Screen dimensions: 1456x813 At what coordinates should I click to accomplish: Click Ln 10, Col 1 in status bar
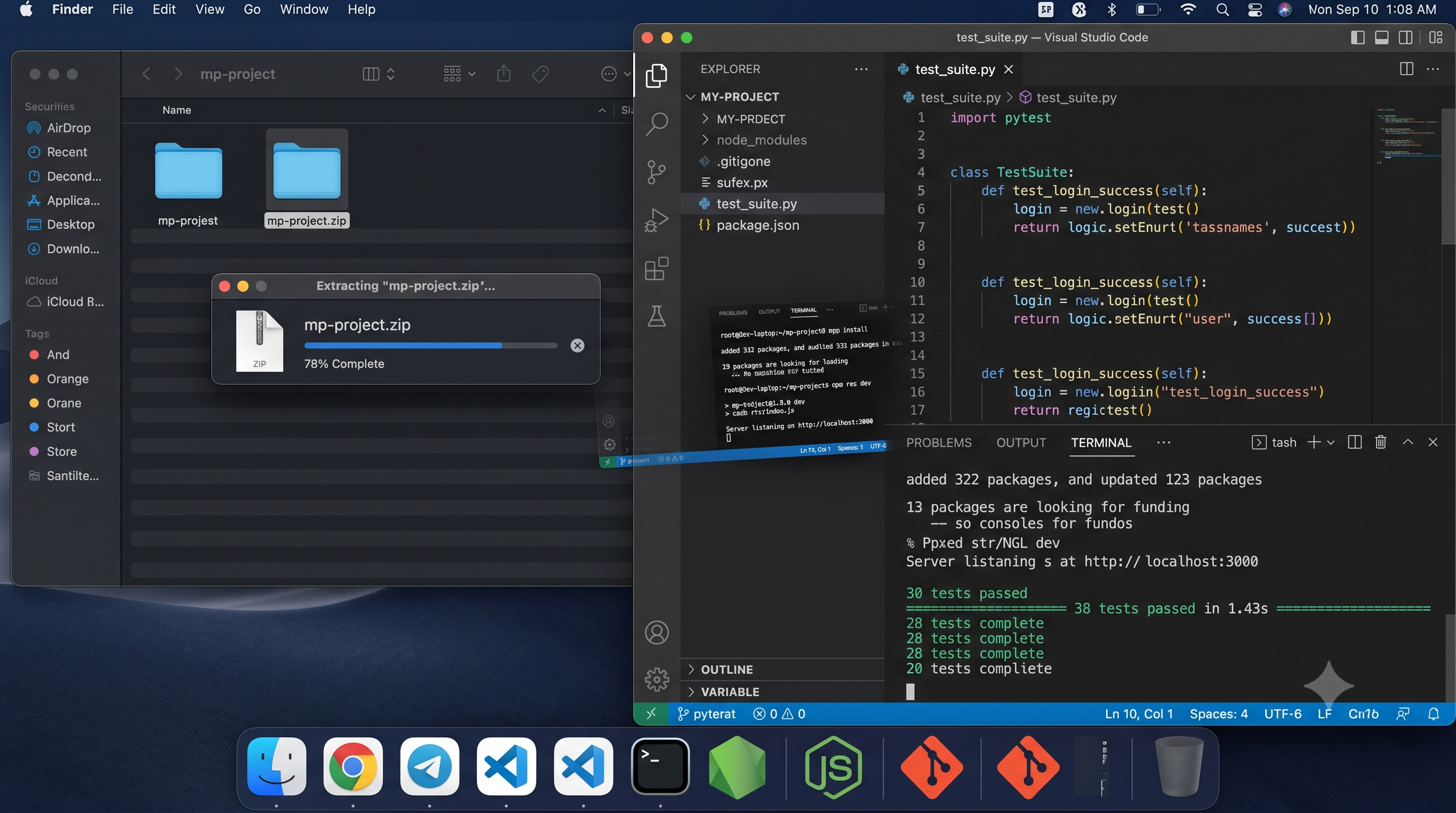1139,714
